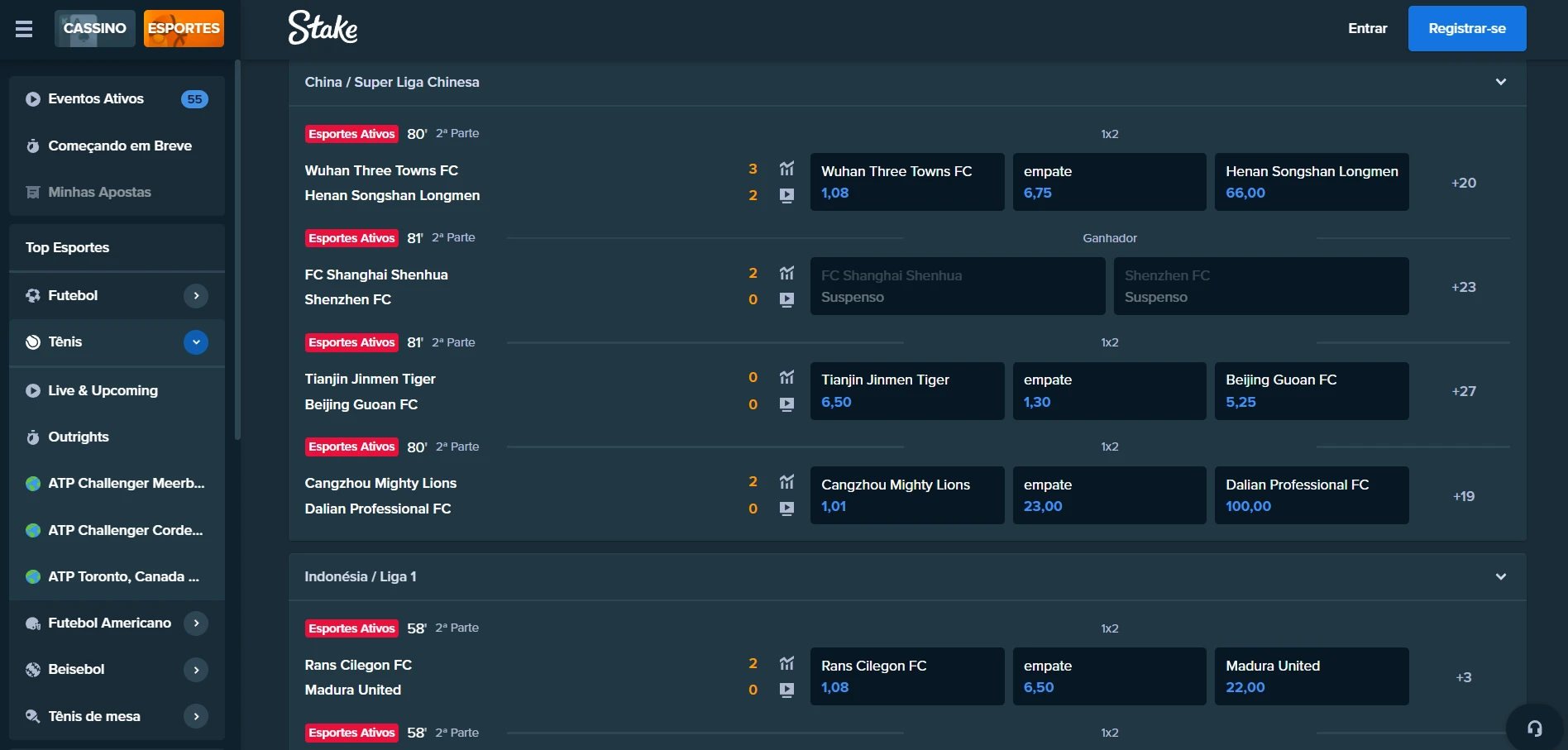The height and width of the screenshot is (750, 1568).
Task: Open live stream icon for Tianjin vs Beijing
Action: (786, 404)
